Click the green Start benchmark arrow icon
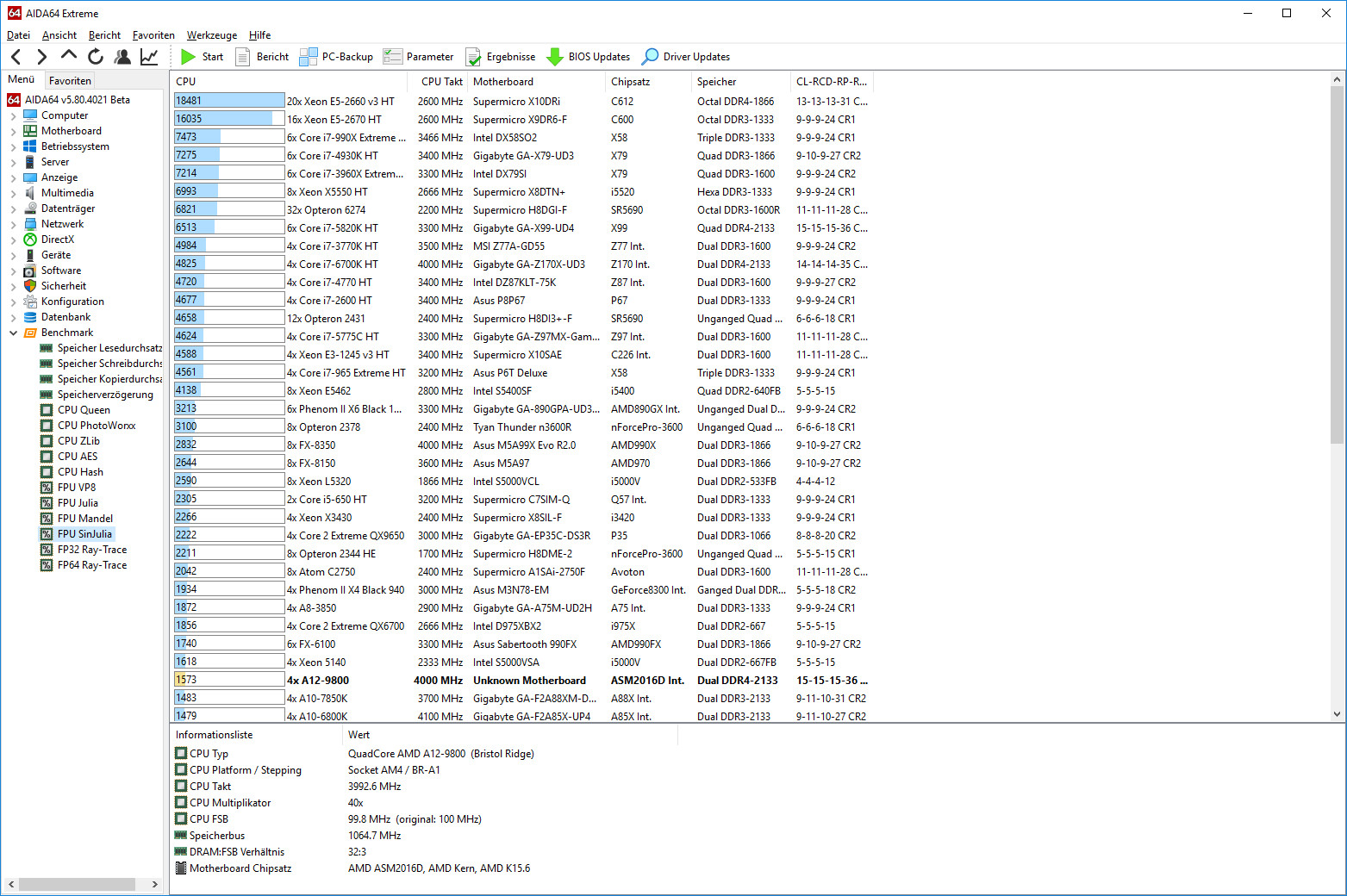 point(188,57)
